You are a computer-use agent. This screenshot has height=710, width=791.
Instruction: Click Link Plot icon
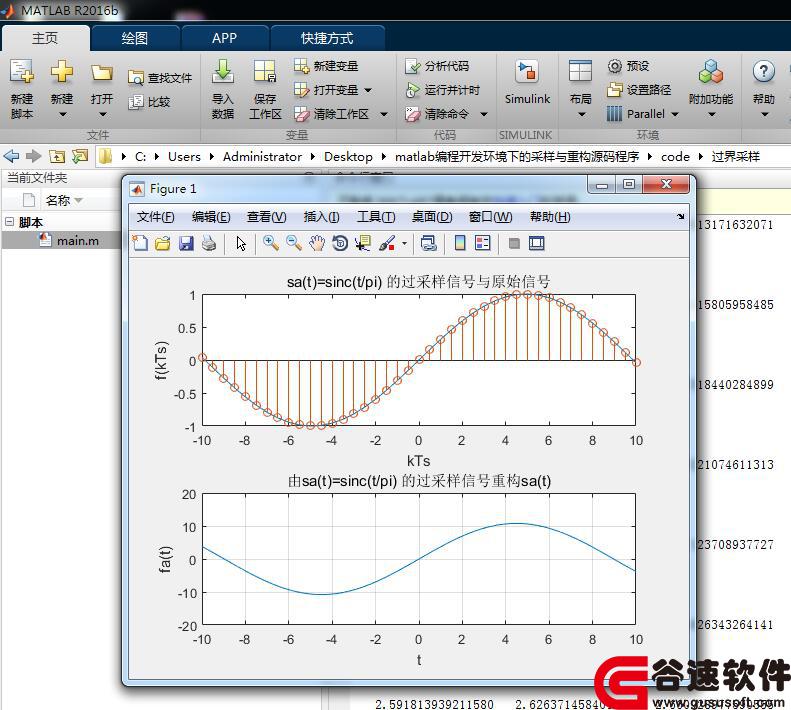click(x=428, y=243)
